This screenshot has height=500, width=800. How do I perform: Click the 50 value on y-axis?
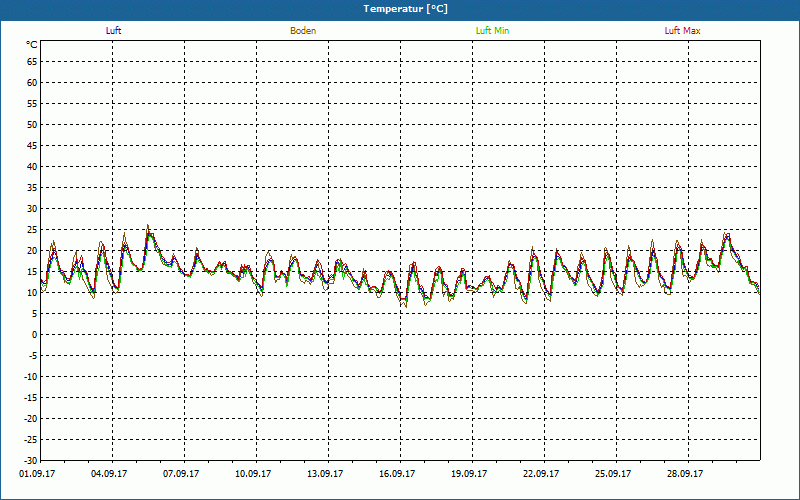(32, 124)
